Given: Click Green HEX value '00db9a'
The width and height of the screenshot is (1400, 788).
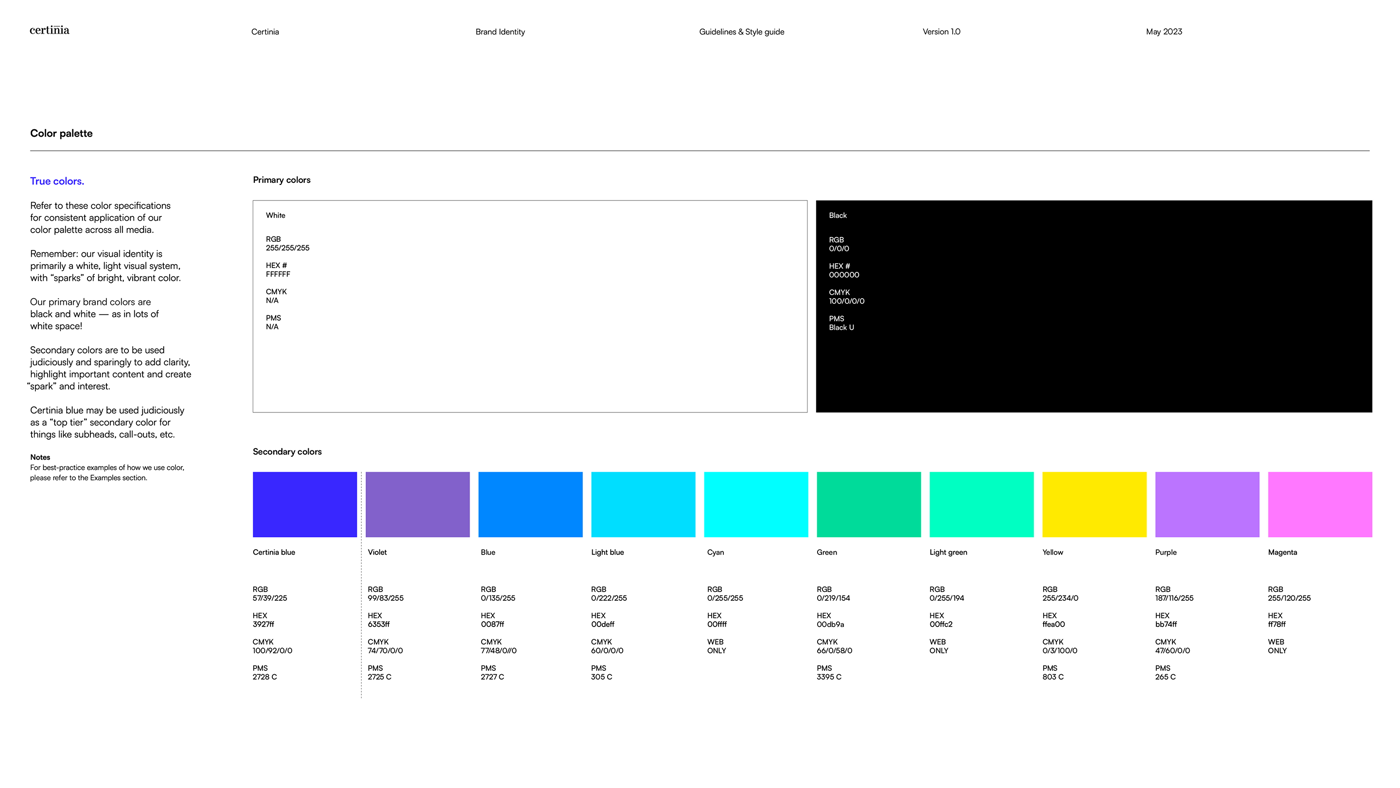Looking at the screenshot, I should pos(830,624).
